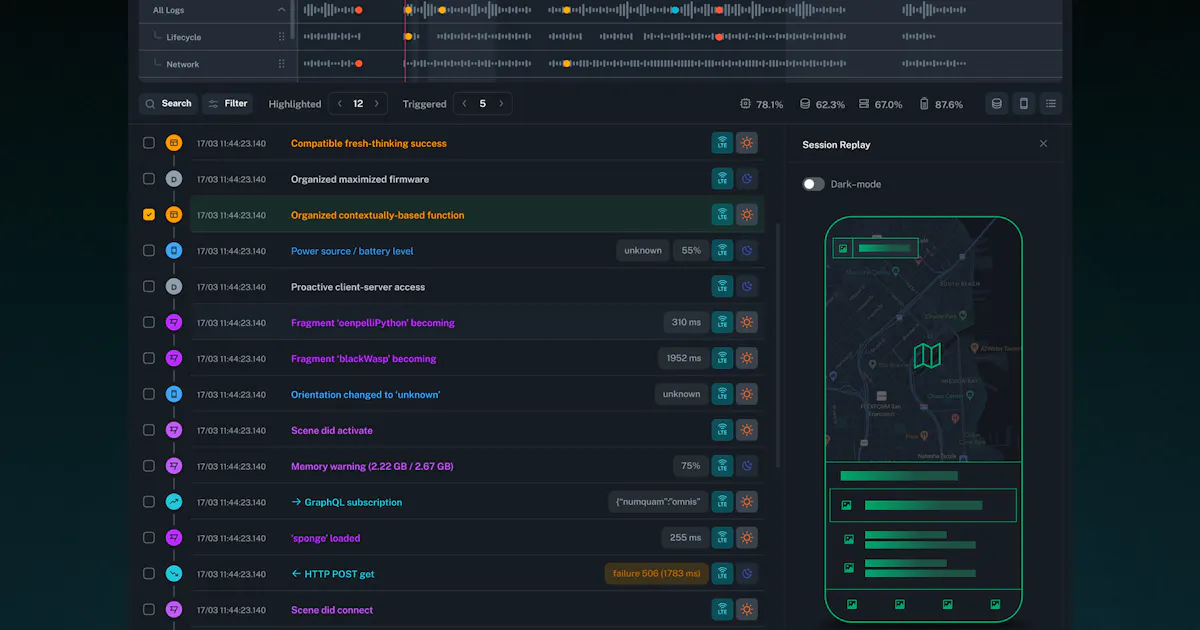The height and width of the screenshot is (630, 1200).
Task: Click LTE icon on Power source row
Action: coord(722,251)
